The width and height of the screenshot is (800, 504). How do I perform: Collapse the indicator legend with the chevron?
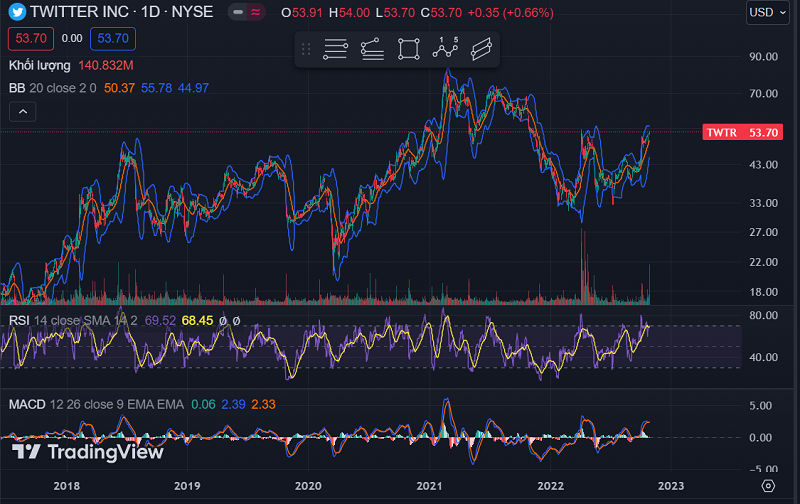click(21, 112)
